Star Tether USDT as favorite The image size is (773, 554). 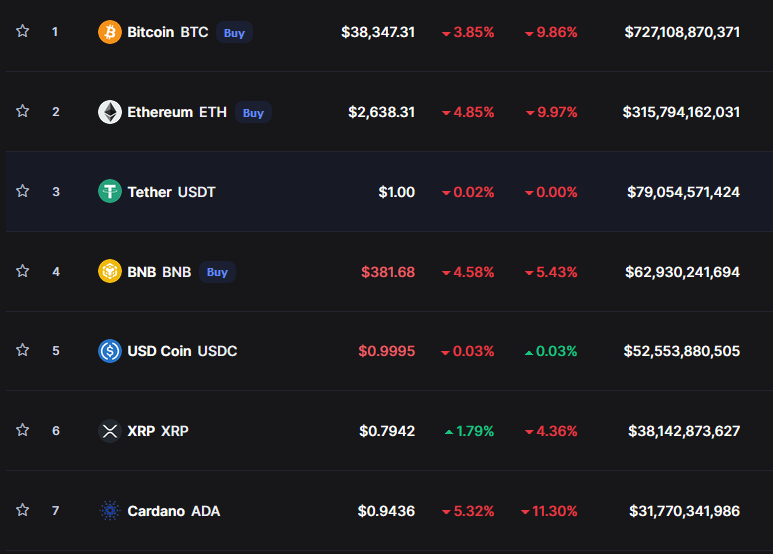click(x=22, y=191)
